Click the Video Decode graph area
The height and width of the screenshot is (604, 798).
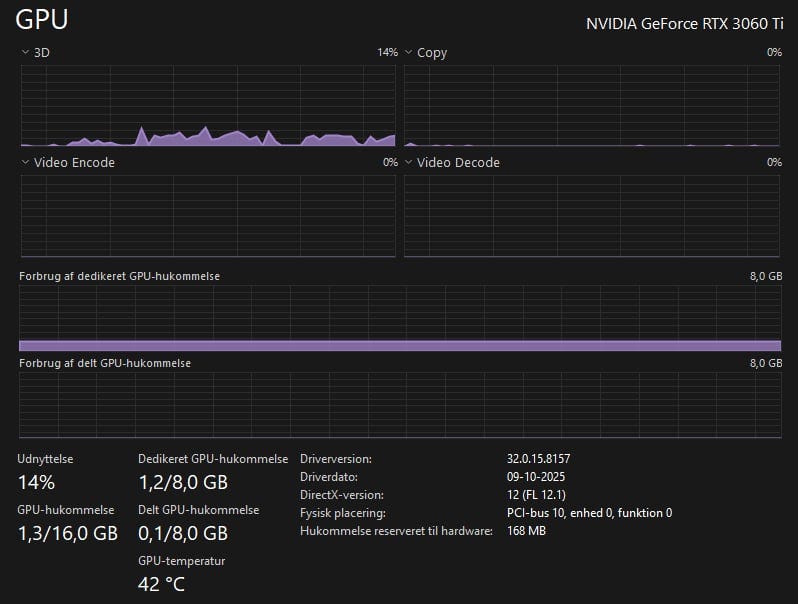coord(592,216)
